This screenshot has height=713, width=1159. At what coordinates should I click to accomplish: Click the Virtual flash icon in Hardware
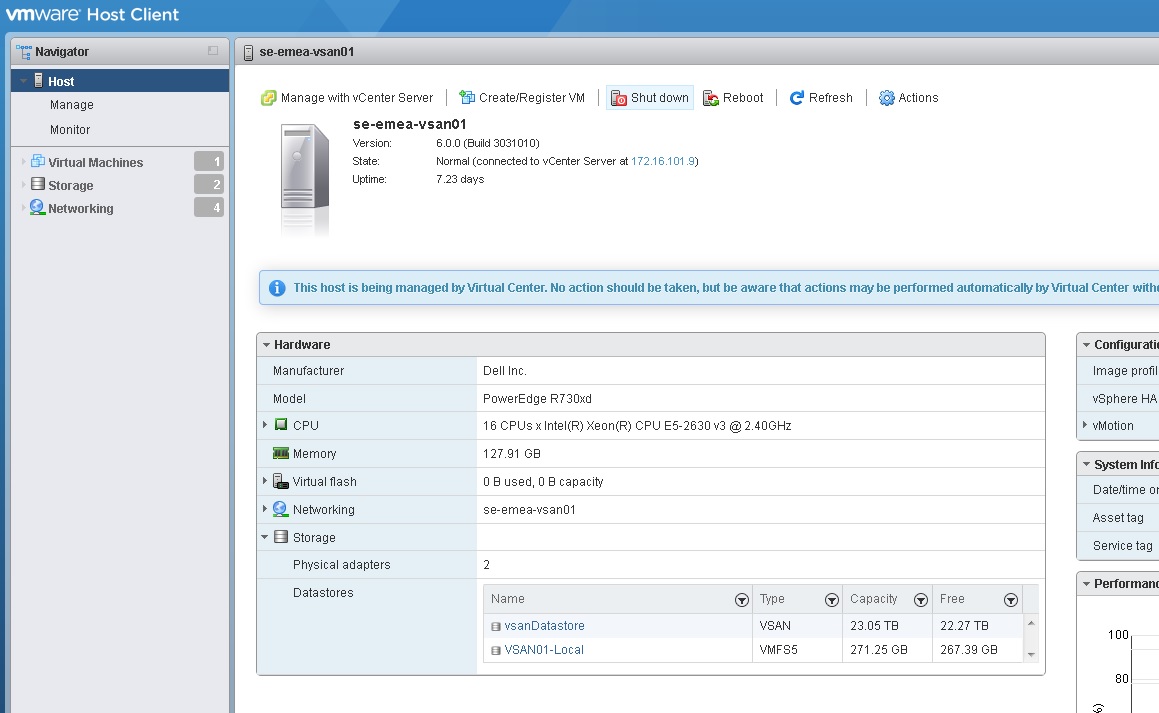point(280,481)
